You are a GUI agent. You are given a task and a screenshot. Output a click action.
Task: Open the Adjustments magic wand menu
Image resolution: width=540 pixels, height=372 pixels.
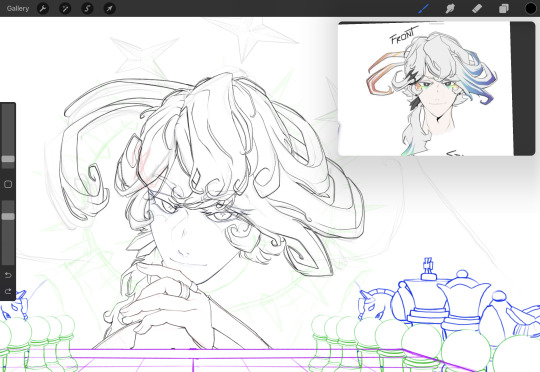pyautogui.click(x=65, y=8)
